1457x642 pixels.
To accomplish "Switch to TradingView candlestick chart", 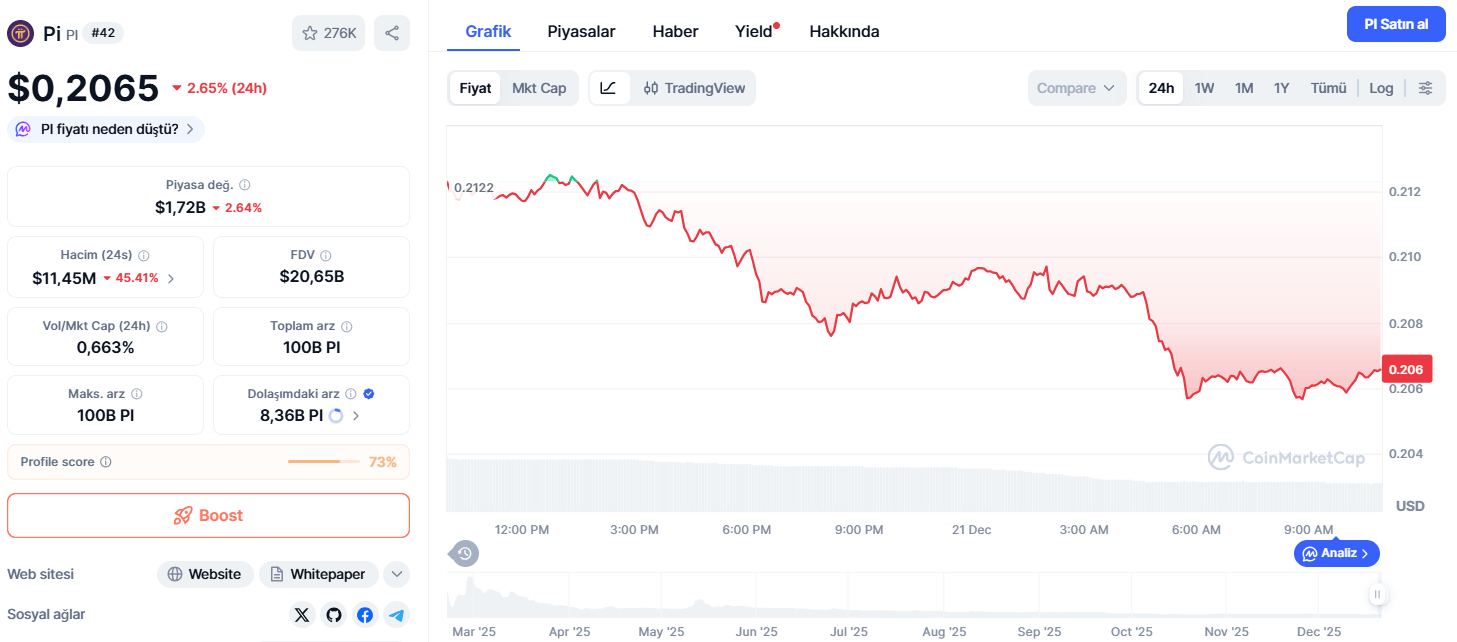I will point(694,88).
